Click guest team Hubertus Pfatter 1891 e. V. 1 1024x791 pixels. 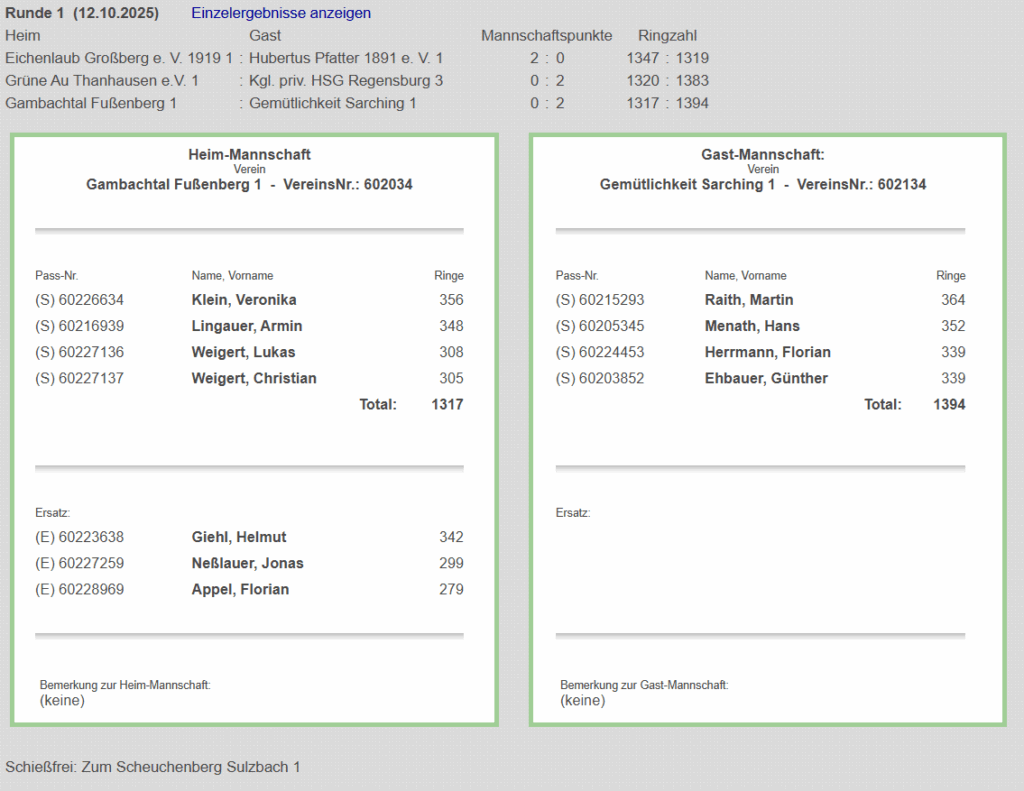coord(346,58)
